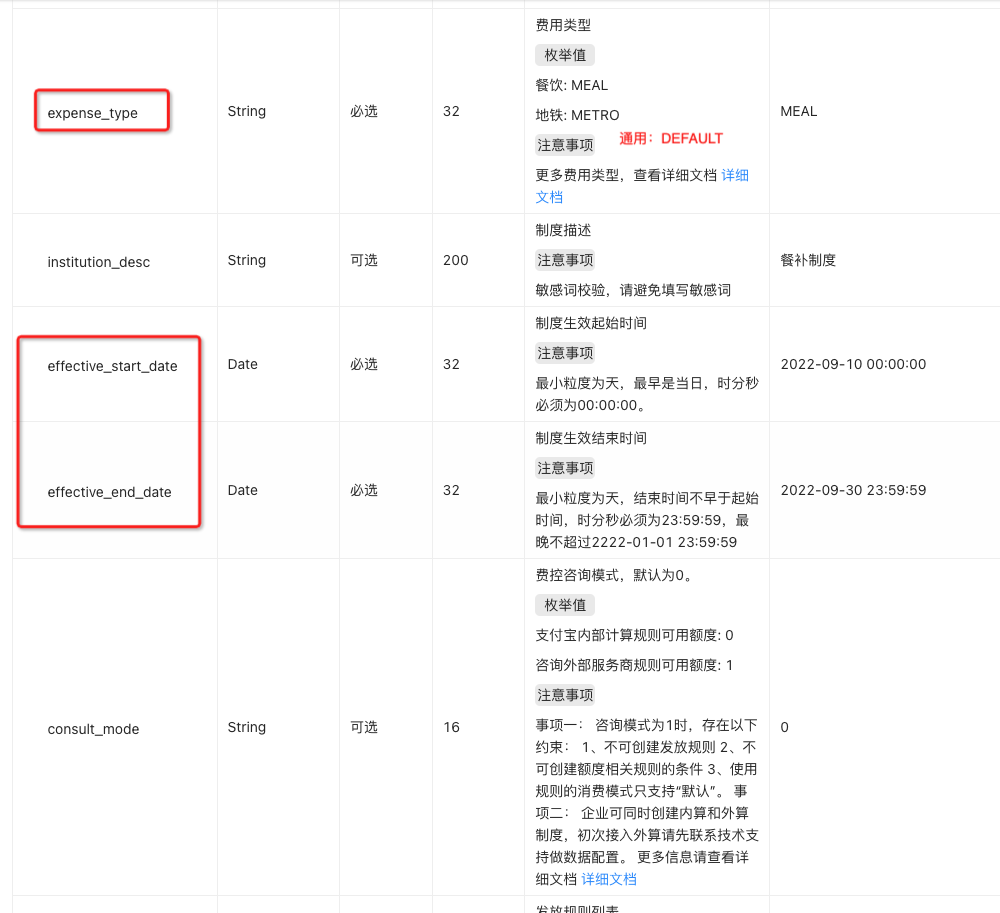The image size is (1000, 913).
Task: Click the consult_mode parameter name
Action: click(93, 729)
